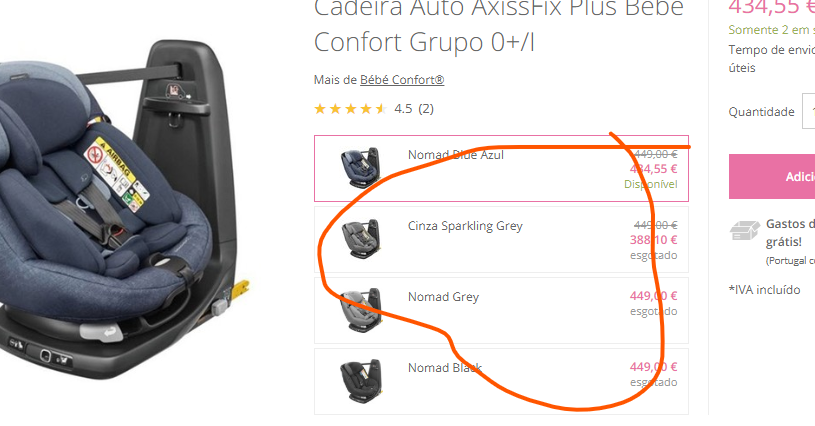Image resolution: width=815 pixels, height=426 pixels.
Task: Click the Gastos grátis shipping text
Action: pos(790,233)
